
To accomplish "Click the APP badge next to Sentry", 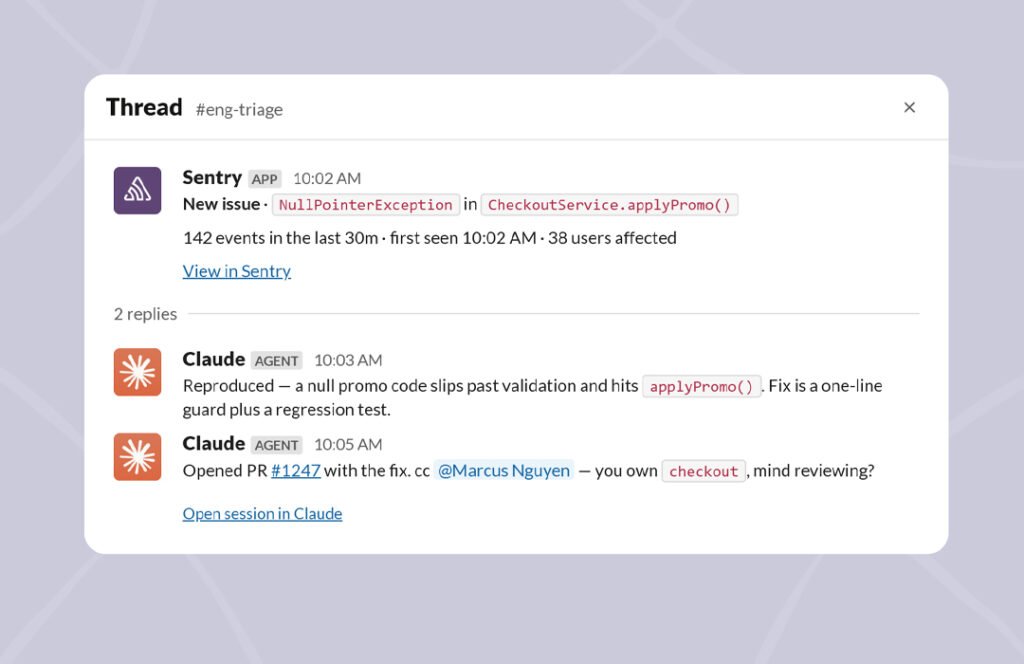I will tap(264, 179).
